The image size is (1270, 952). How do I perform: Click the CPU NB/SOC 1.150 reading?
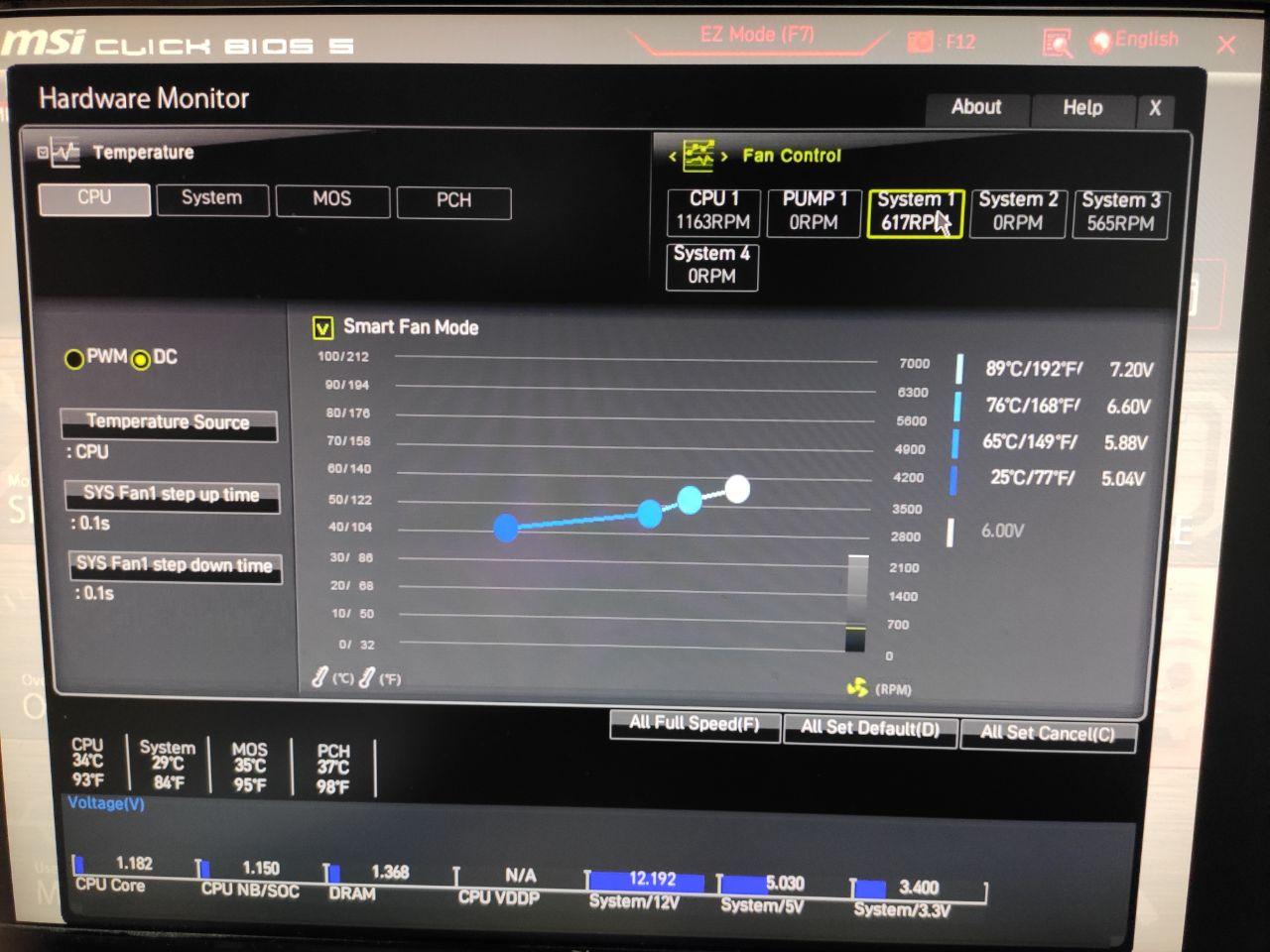(x=261, y=869)
